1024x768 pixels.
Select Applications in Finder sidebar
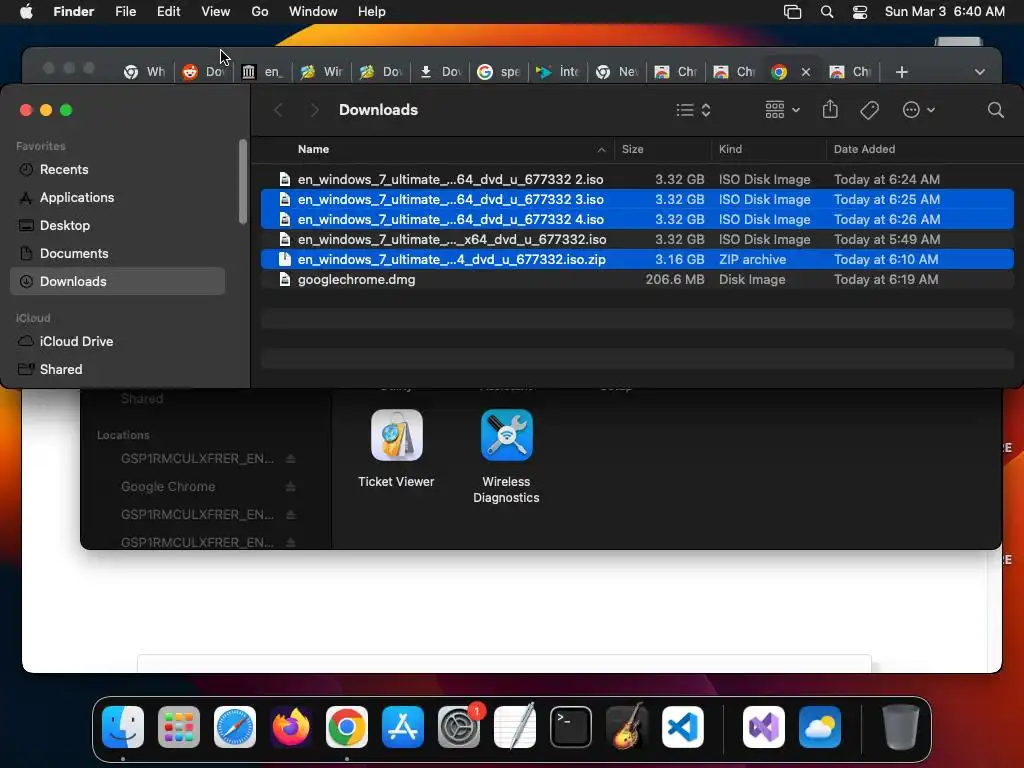118,198
